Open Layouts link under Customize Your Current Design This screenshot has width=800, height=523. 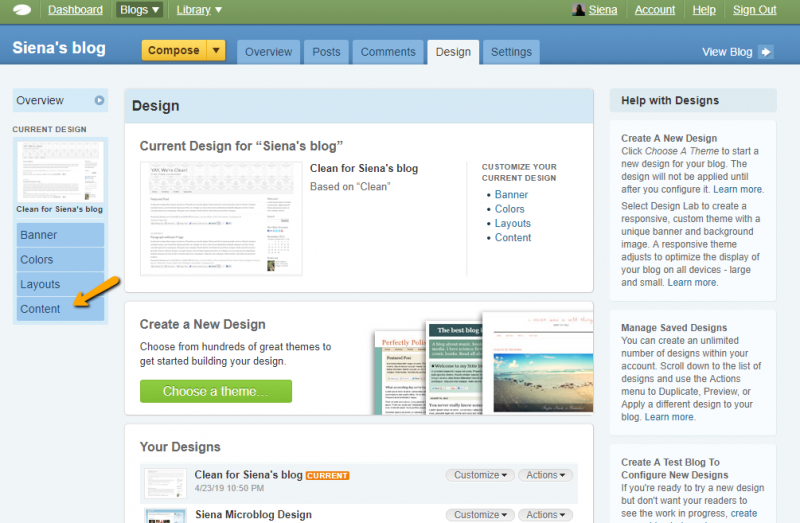click(x=513, y=223)
